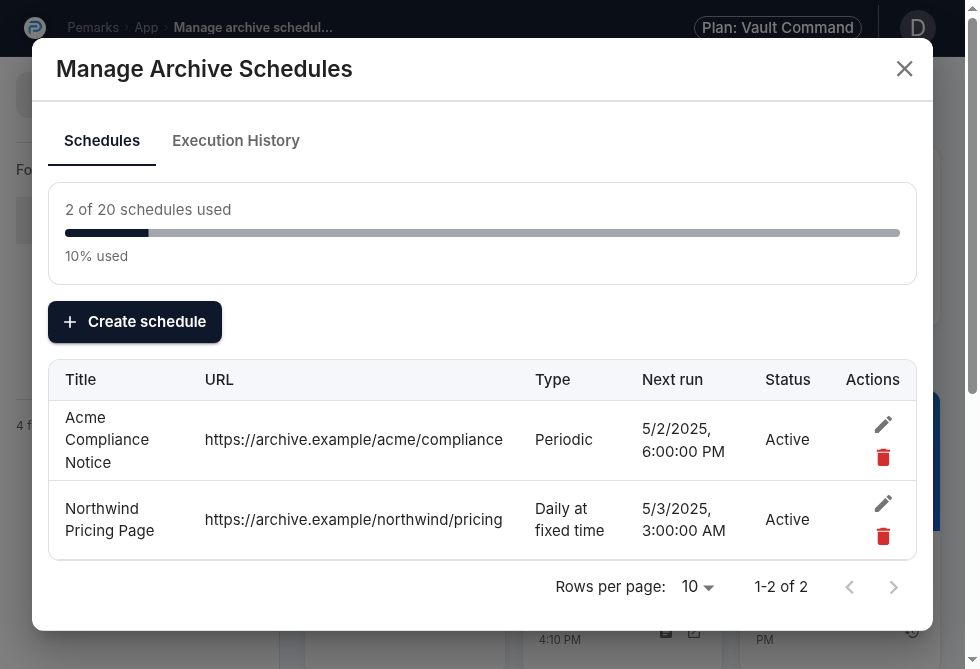Edit the Acme Compliance Notice schedule
Screen dimensions: 980x669
(x=883, y=425)
